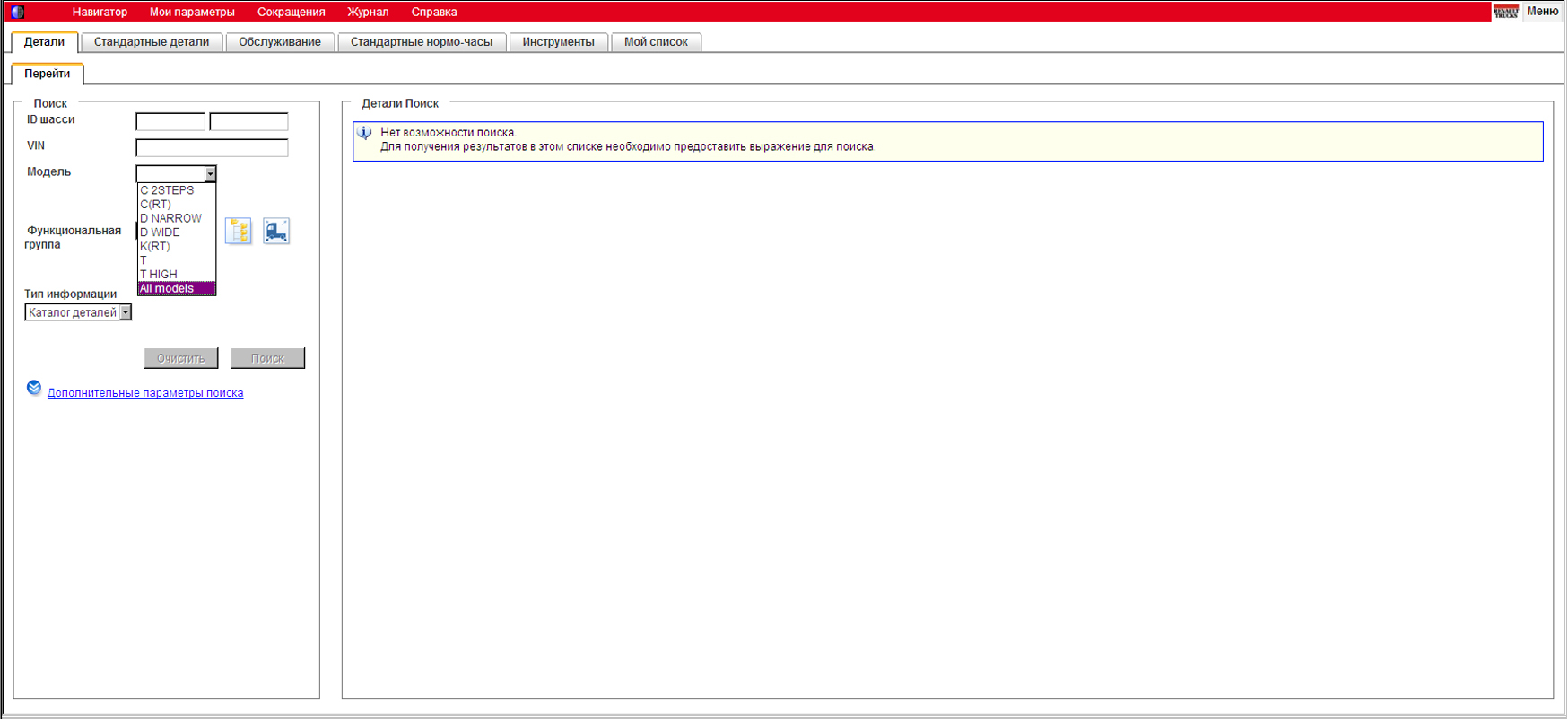Click the Renault Trucks logo
1568x719 pixels.
(1505, 12)
